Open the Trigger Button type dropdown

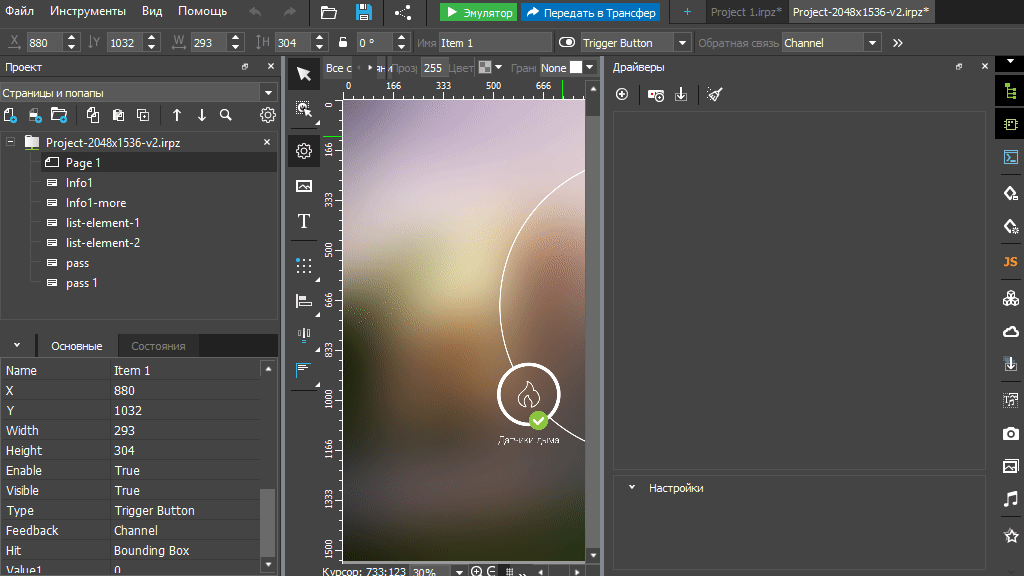[681, 42]
